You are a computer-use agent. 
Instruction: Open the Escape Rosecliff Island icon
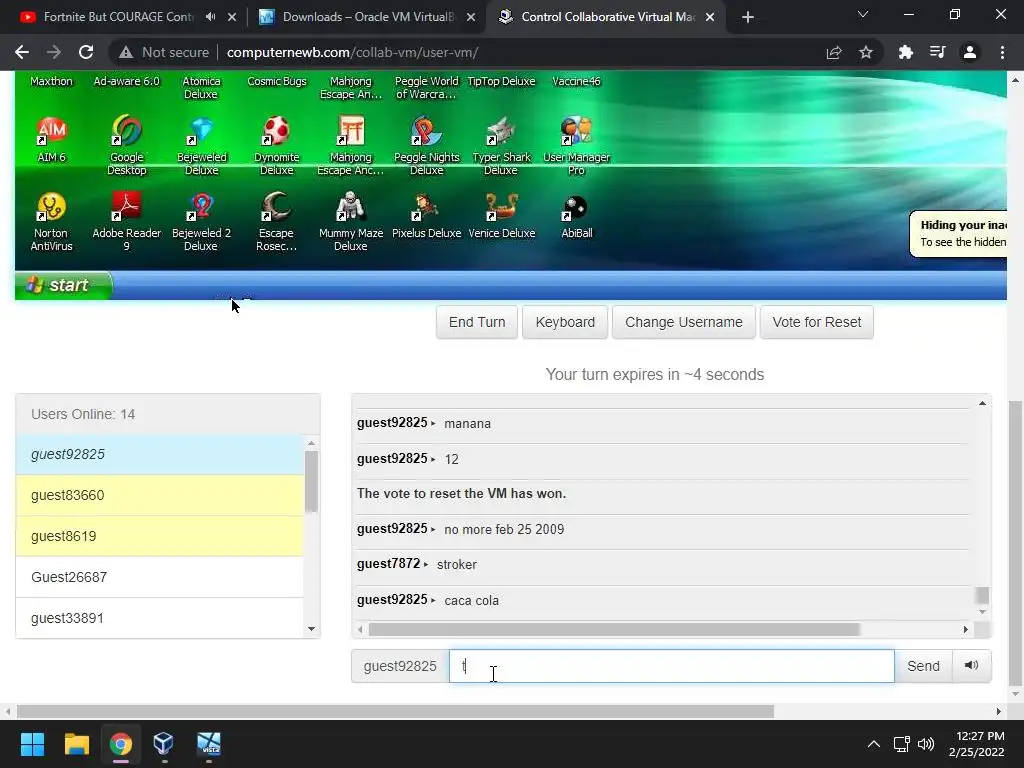(276, 221)
